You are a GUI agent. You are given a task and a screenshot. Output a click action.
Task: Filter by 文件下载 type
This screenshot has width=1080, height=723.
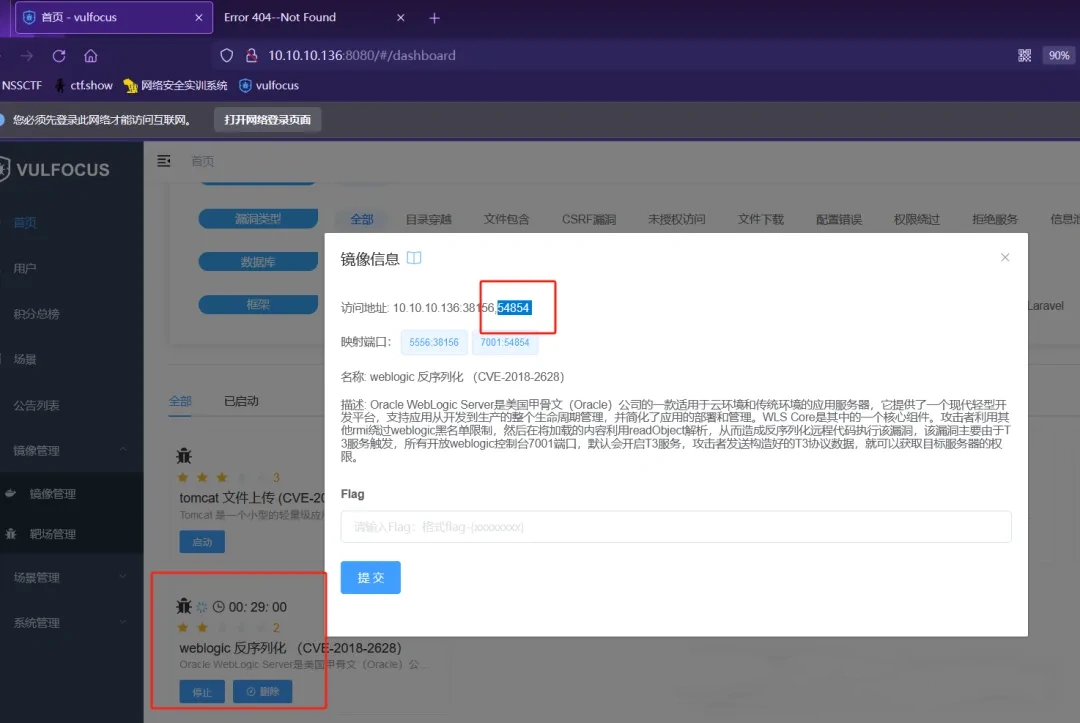point(761,219)
